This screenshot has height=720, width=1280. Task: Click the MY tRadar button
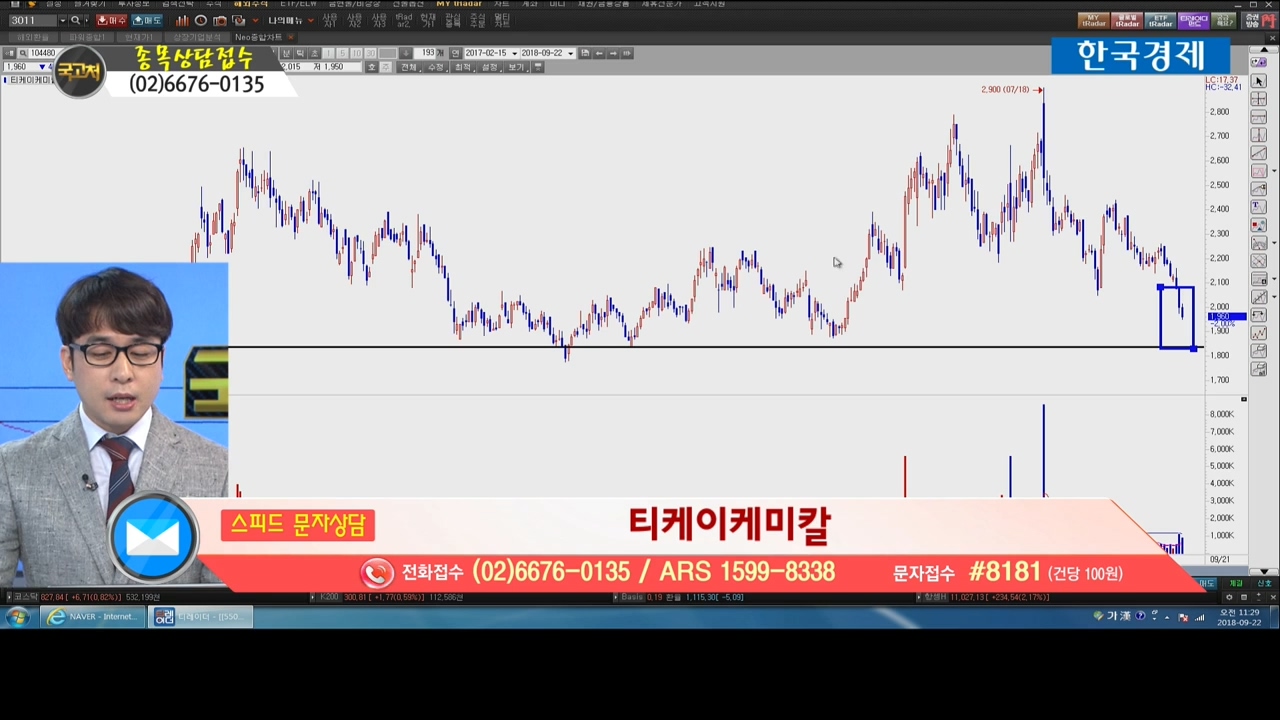(1093, 20)
